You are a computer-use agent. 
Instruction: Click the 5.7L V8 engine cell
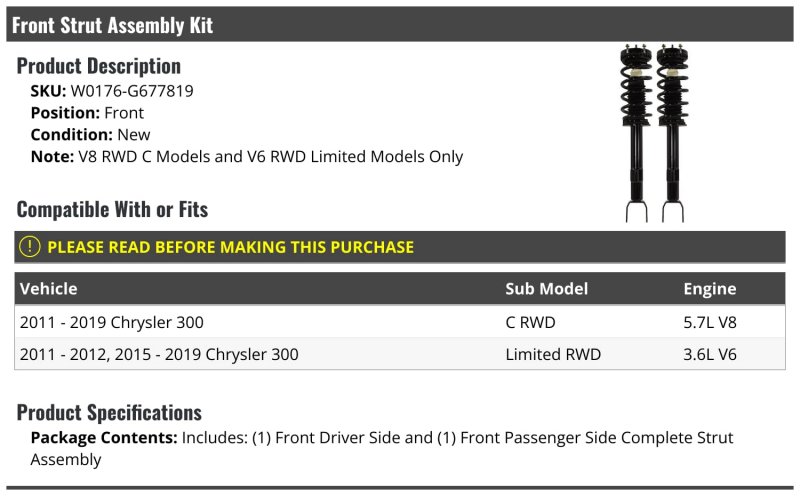(710, 323)
